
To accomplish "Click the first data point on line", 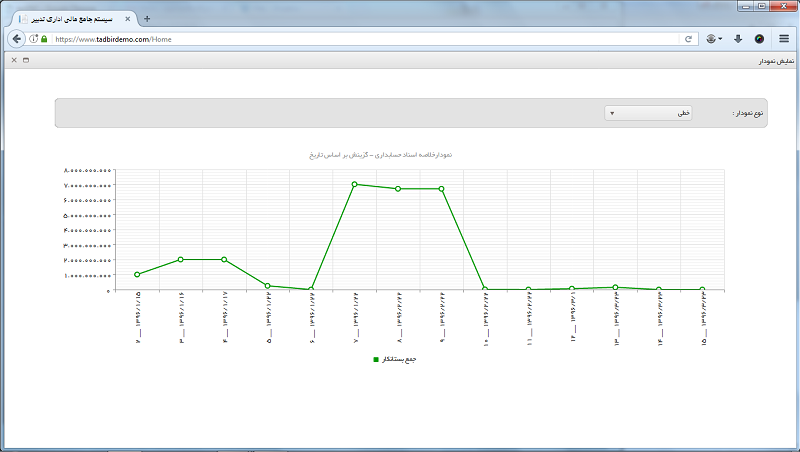I will coord(137,274).
